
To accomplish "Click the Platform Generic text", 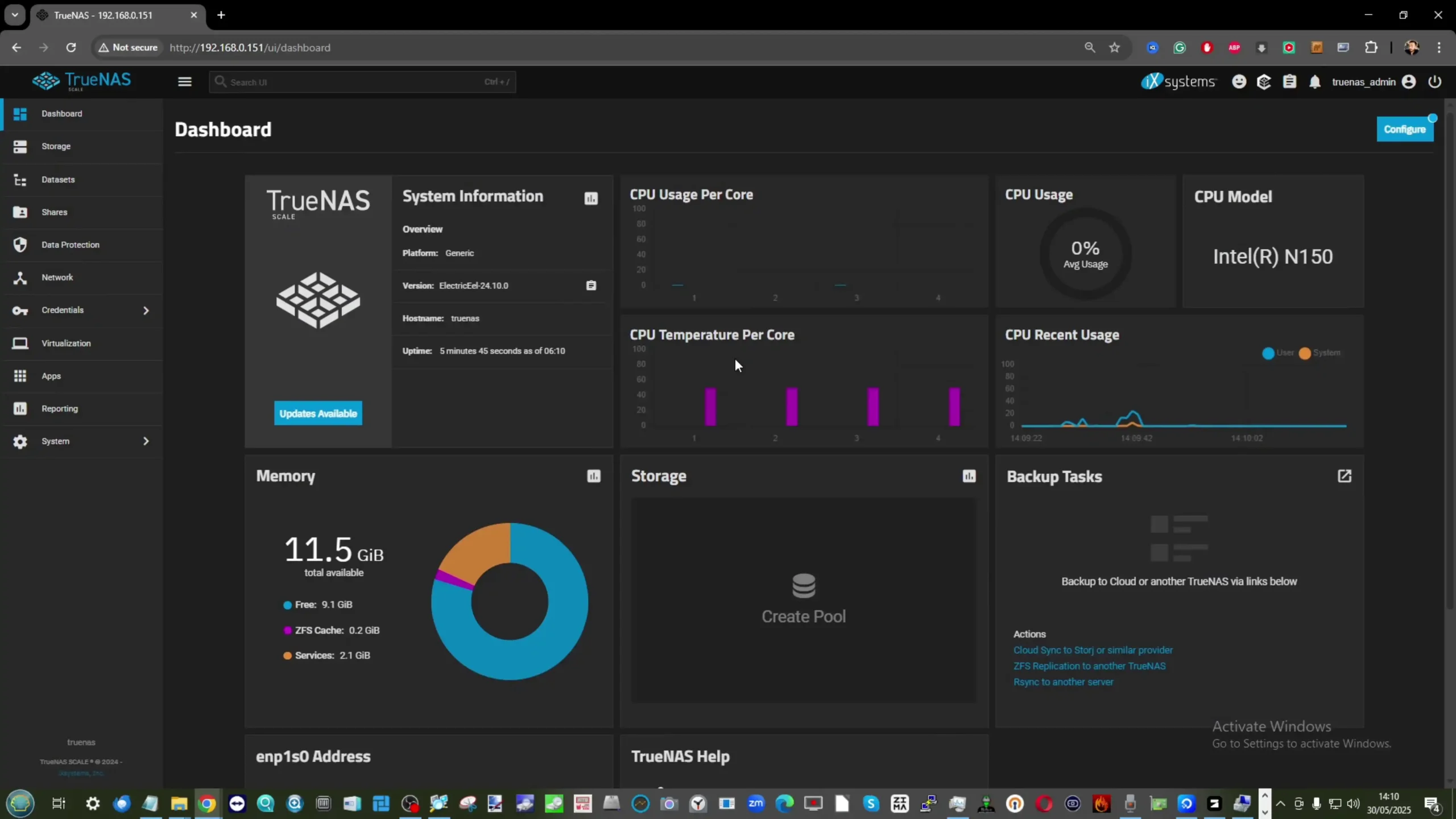I will tap(438, 253).
